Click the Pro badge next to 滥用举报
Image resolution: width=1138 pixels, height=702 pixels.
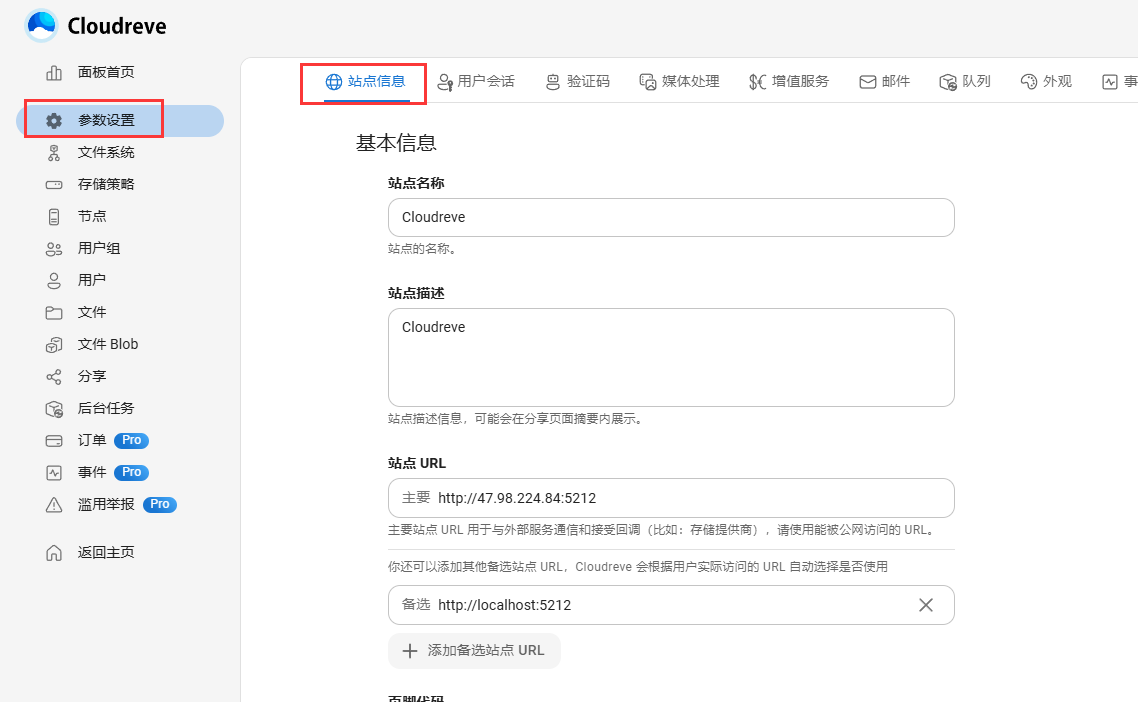[160, 504]
